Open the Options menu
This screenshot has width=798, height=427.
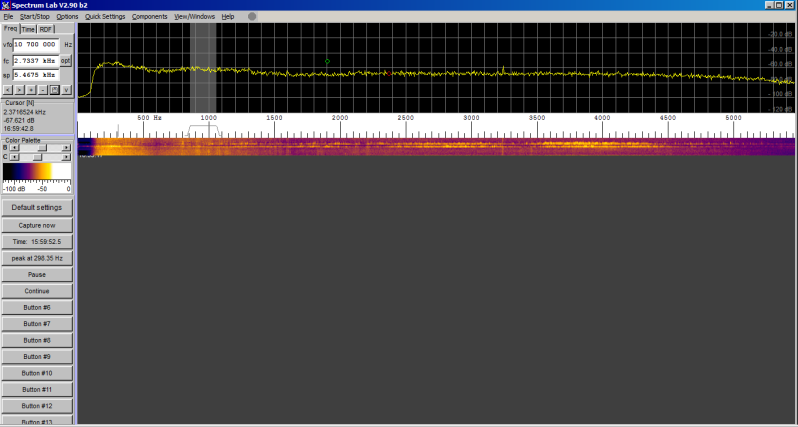(x=67, y=17)
